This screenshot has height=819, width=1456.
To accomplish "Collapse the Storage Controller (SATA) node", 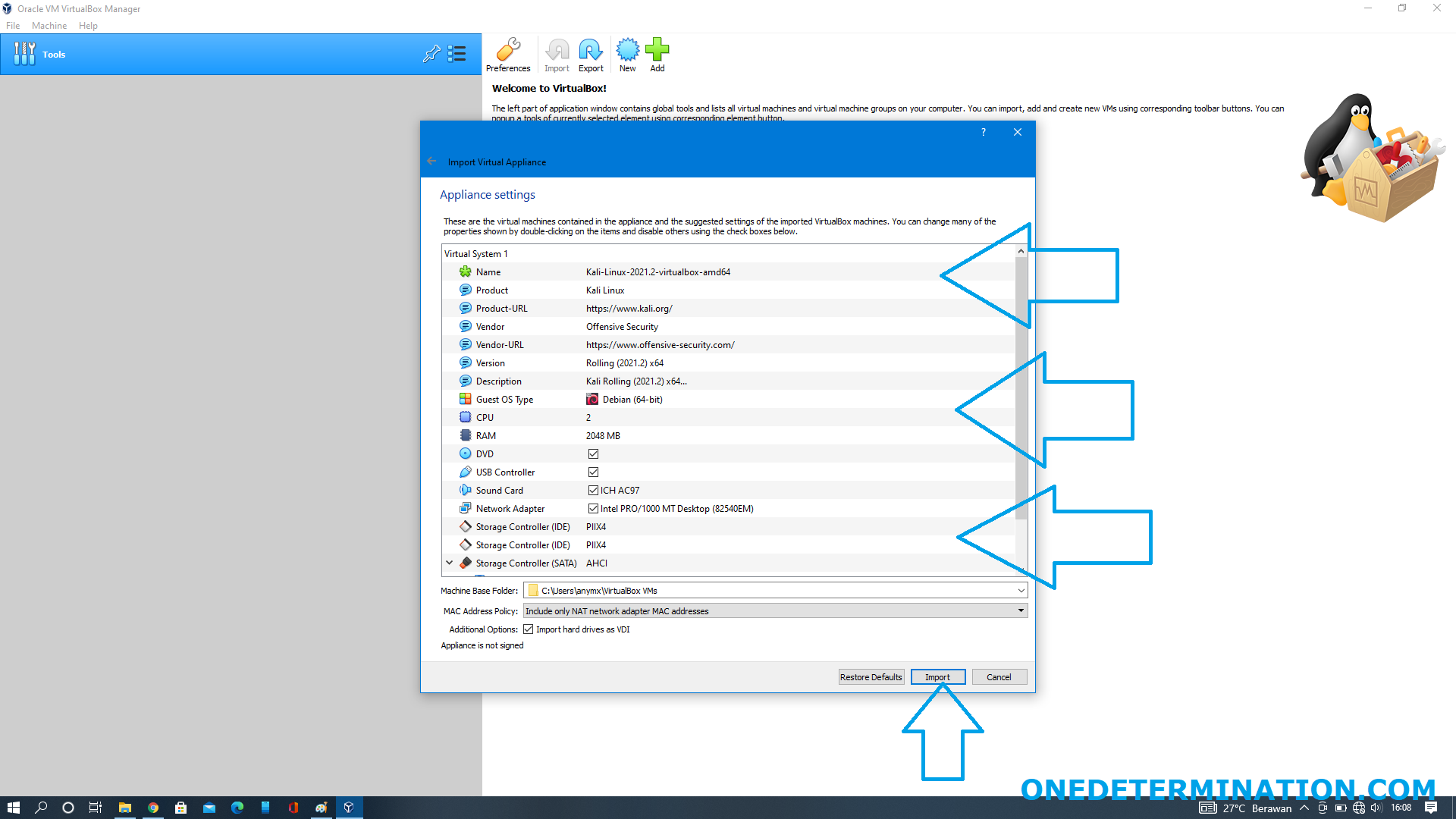I will (x=449, y=563).
